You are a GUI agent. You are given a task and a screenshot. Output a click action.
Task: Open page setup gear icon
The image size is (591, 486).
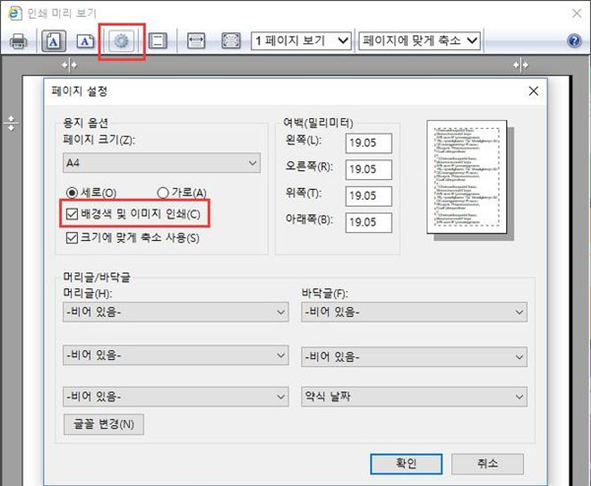(121, 41)
